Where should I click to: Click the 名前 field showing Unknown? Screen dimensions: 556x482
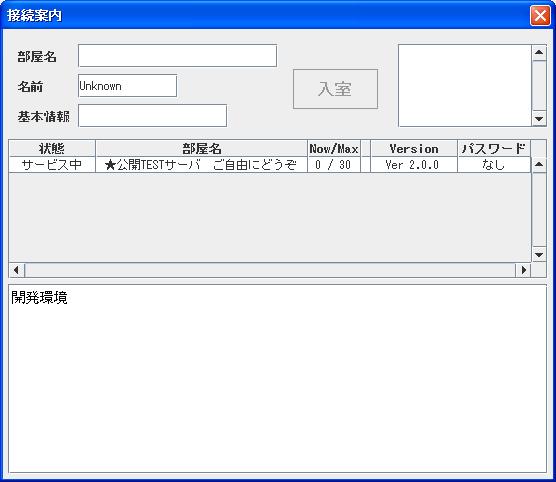coord(127,85)
